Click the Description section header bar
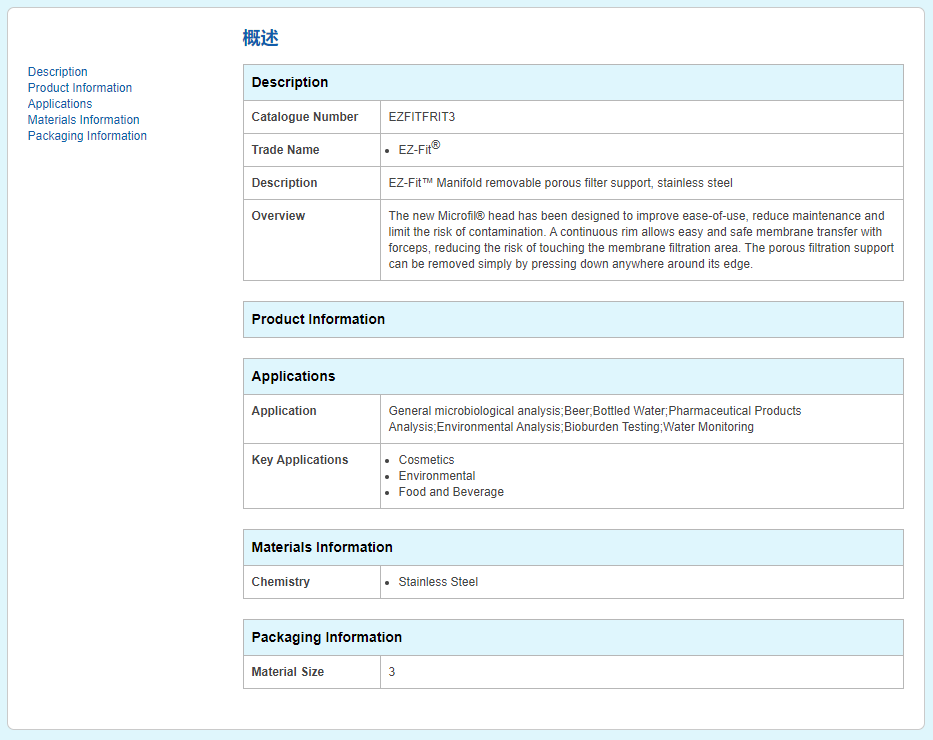This screenshot has width=933, height=740. 573,82
